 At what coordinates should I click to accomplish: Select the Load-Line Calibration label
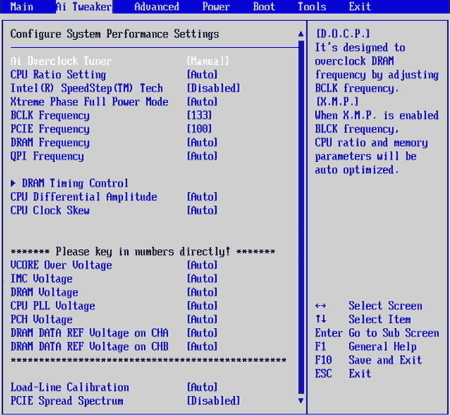tap(70, 387)
